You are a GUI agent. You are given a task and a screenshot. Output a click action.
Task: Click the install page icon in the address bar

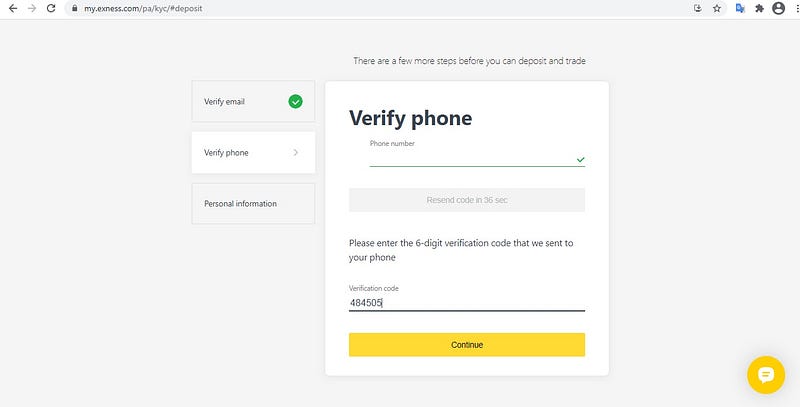tap(698, 8)
